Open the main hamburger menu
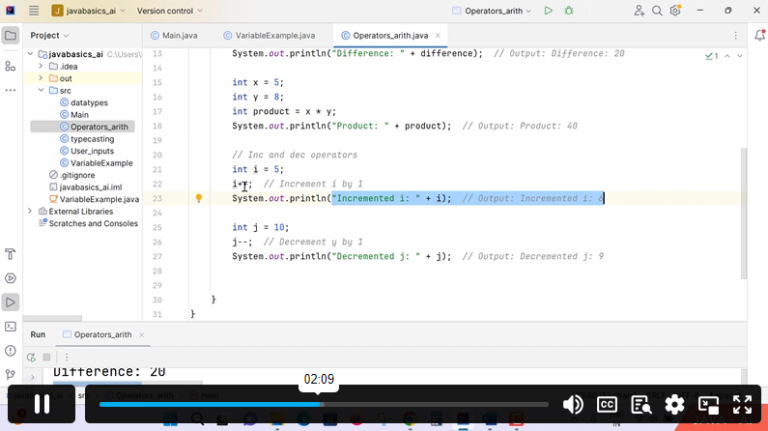This screenshot has height=431, width=768. (x=33, y=10)
